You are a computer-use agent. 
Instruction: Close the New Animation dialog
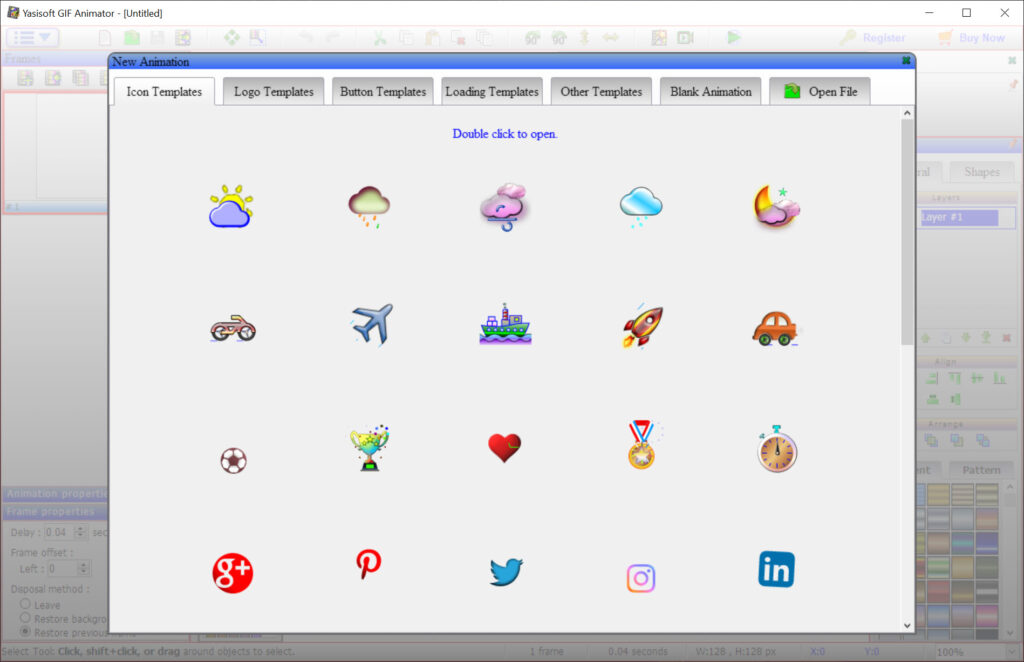(x=906, y=61)
